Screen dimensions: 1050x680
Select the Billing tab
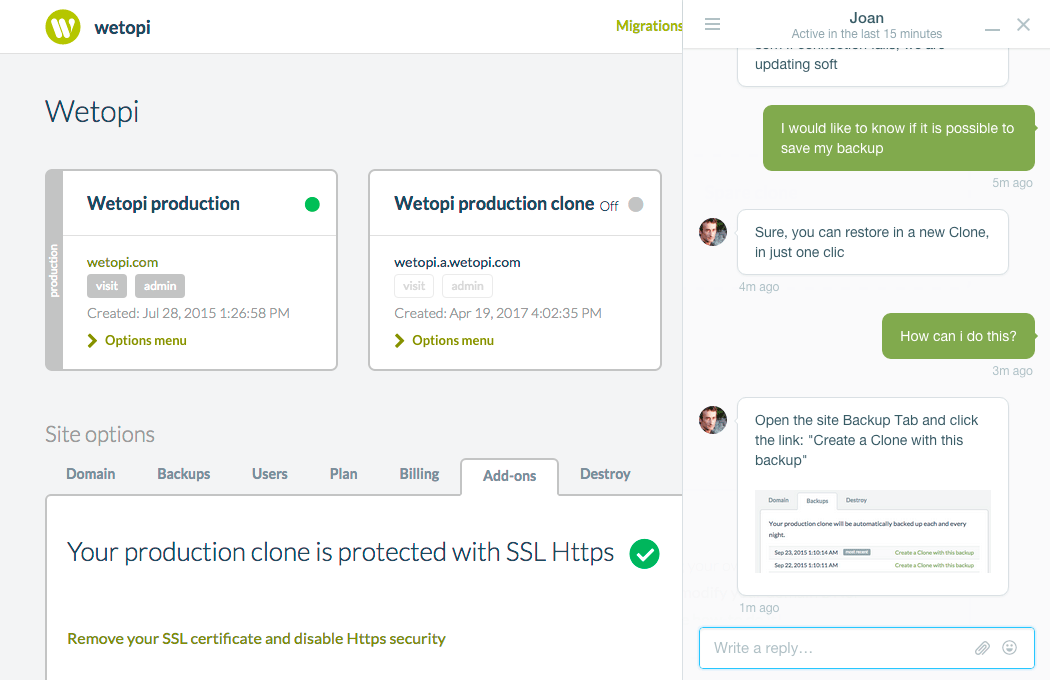point(419,474)
